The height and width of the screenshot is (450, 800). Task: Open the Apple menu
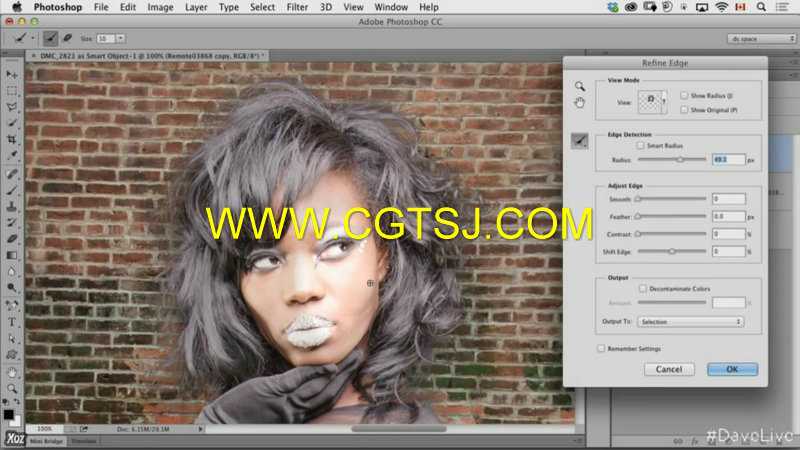(17, 7)
